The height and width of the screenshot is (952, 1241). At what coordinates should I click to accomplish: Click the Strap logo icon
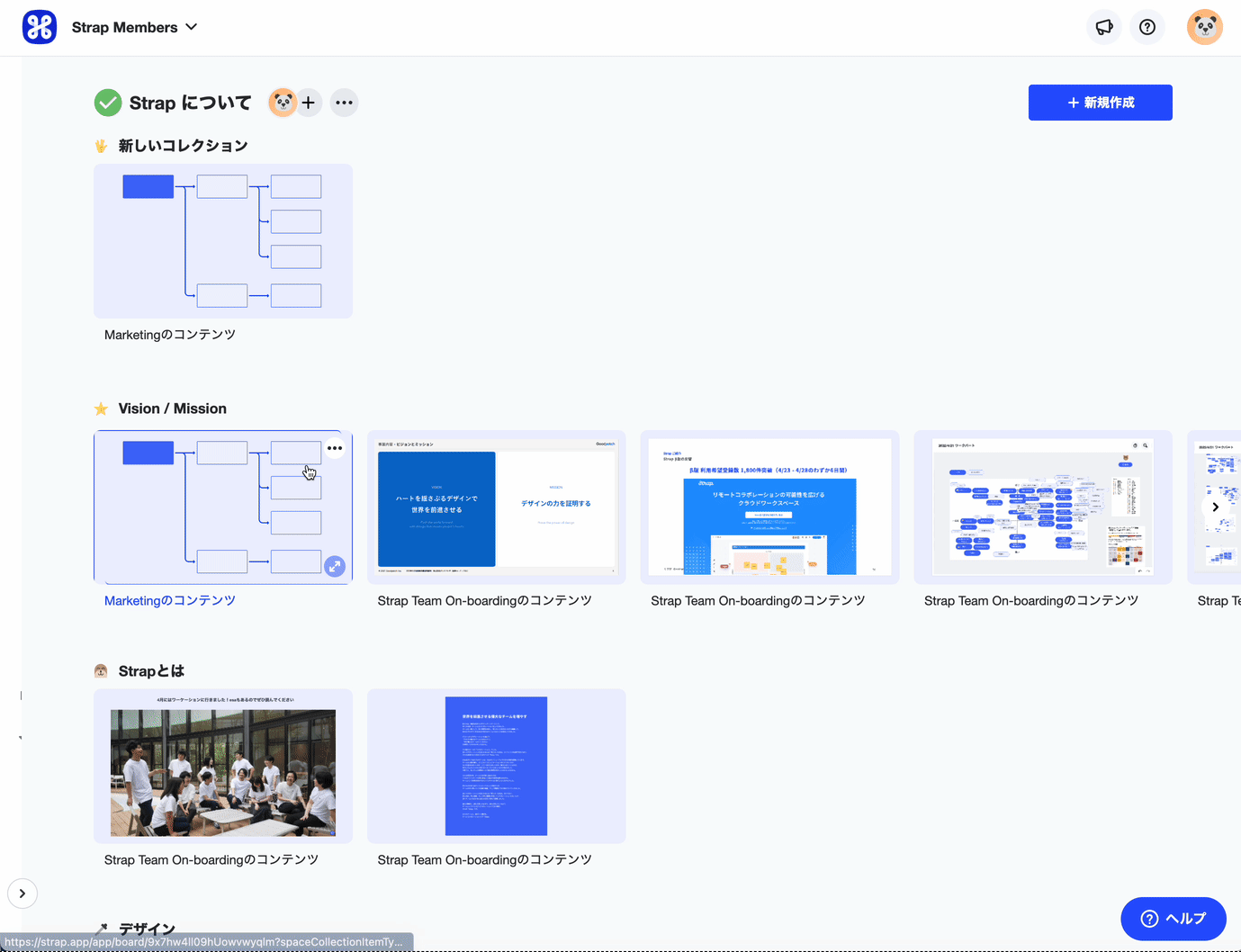tap(40, 27)
